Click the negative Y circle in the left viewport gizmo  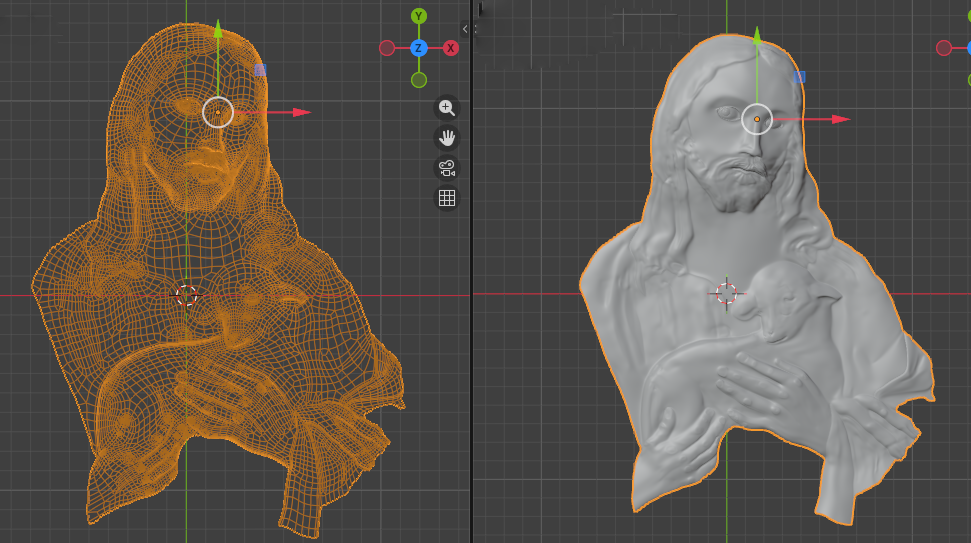pyautogui.click(x=419, y=80)
